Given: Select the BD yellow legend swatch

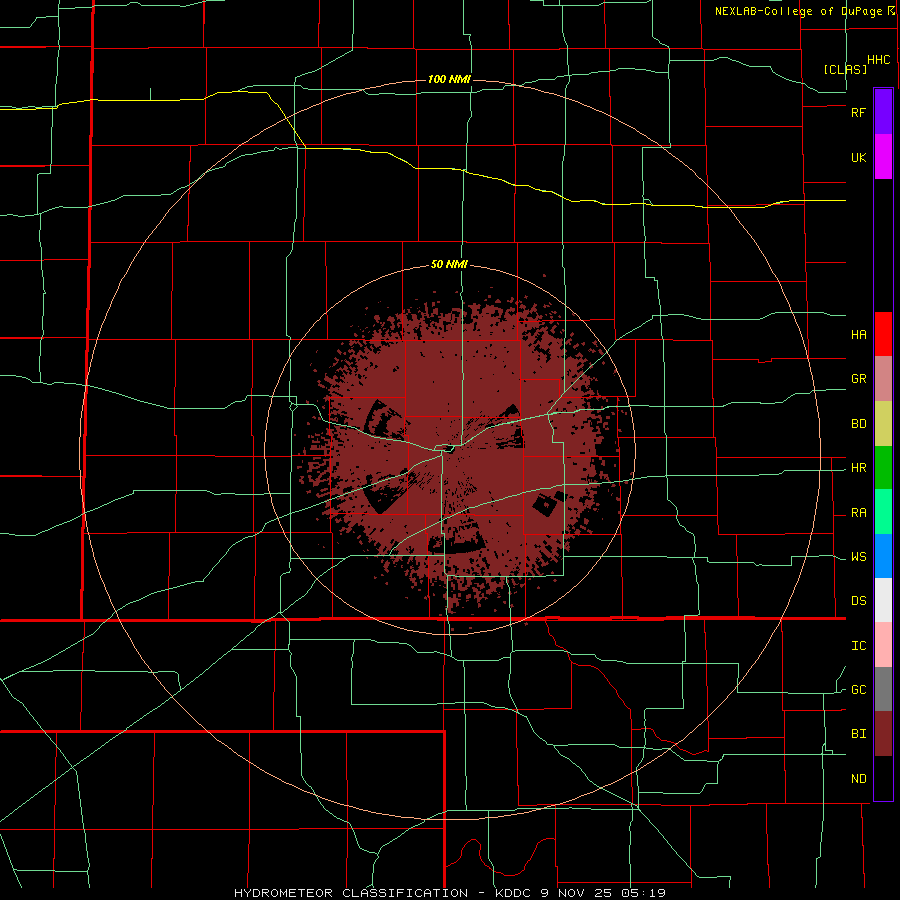Looking at the screenshot, I should [883, 424].
